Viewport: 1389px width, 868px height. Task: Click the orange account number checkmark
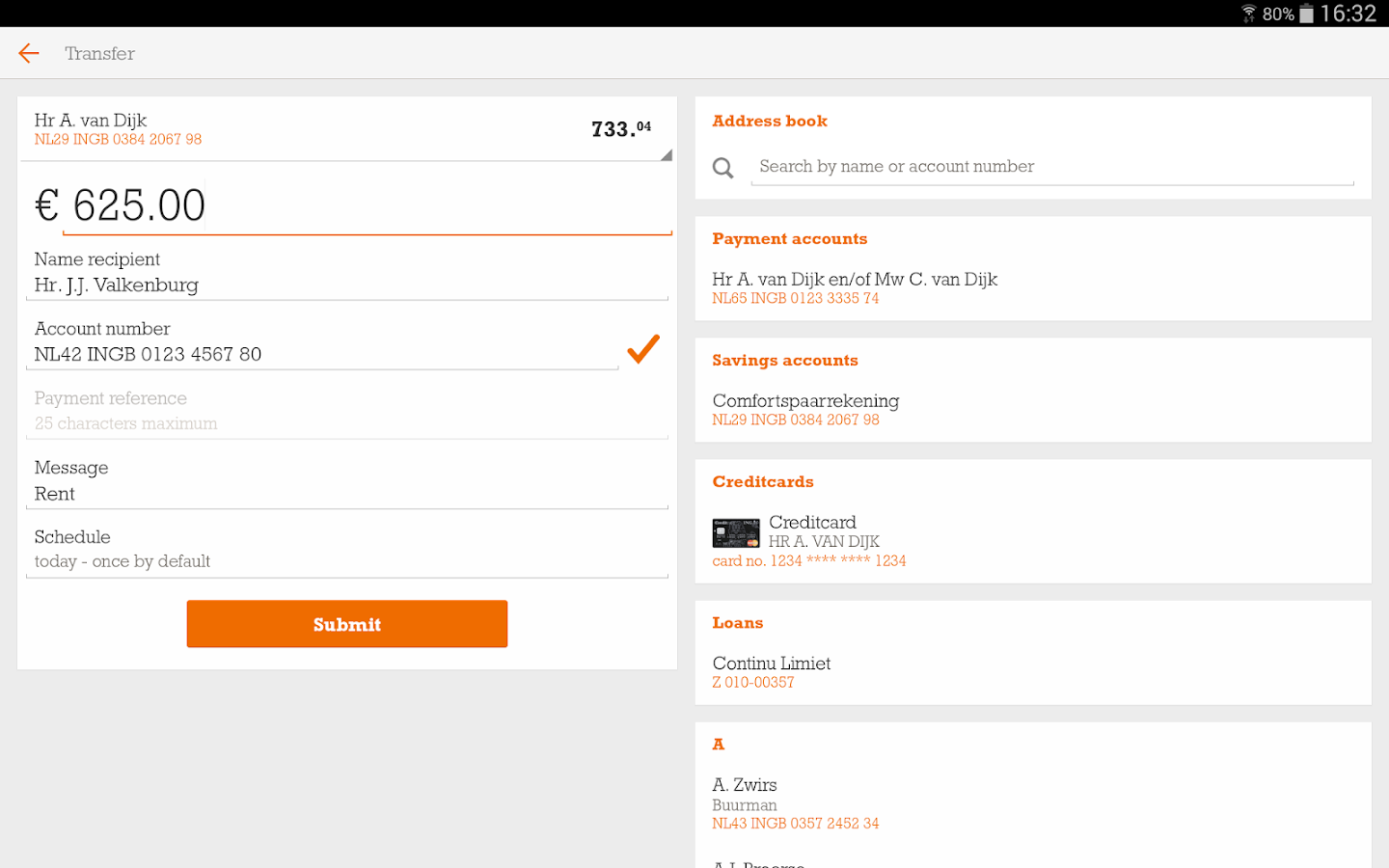[643, 348]
